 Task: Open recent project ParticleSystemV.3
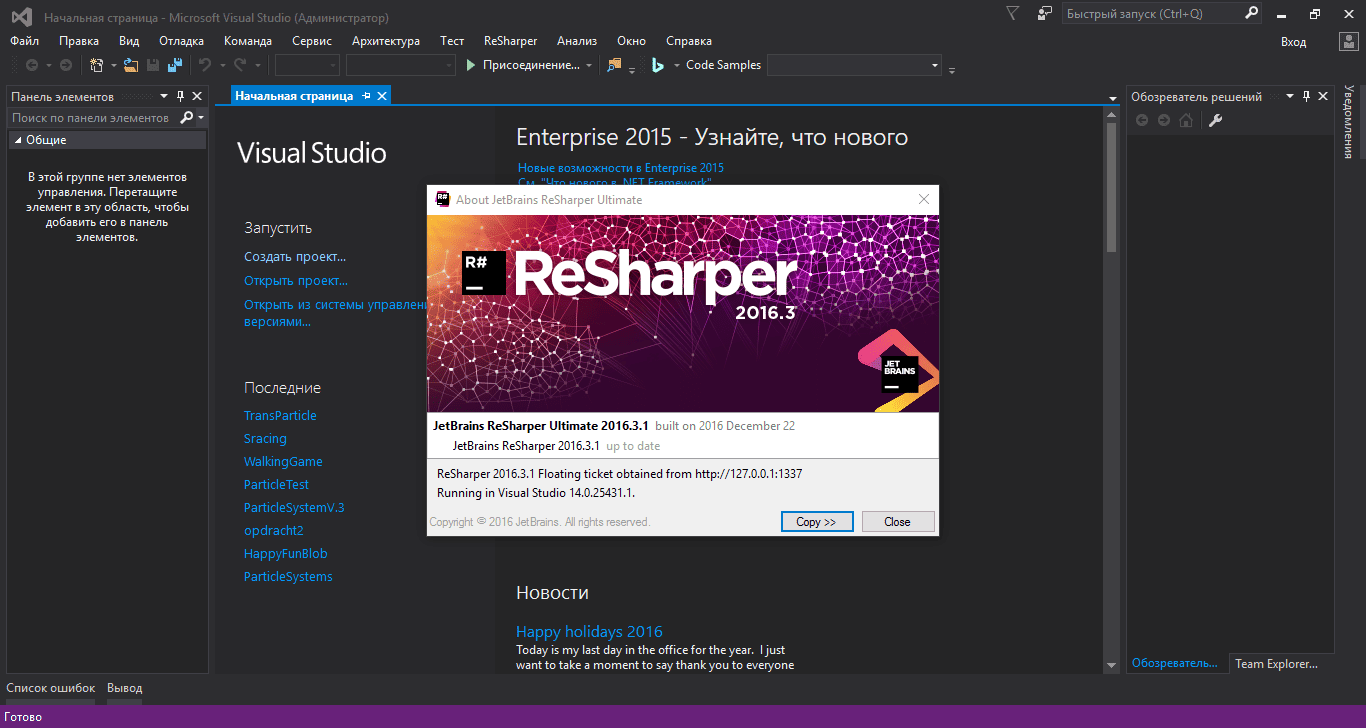pos(294,508)
